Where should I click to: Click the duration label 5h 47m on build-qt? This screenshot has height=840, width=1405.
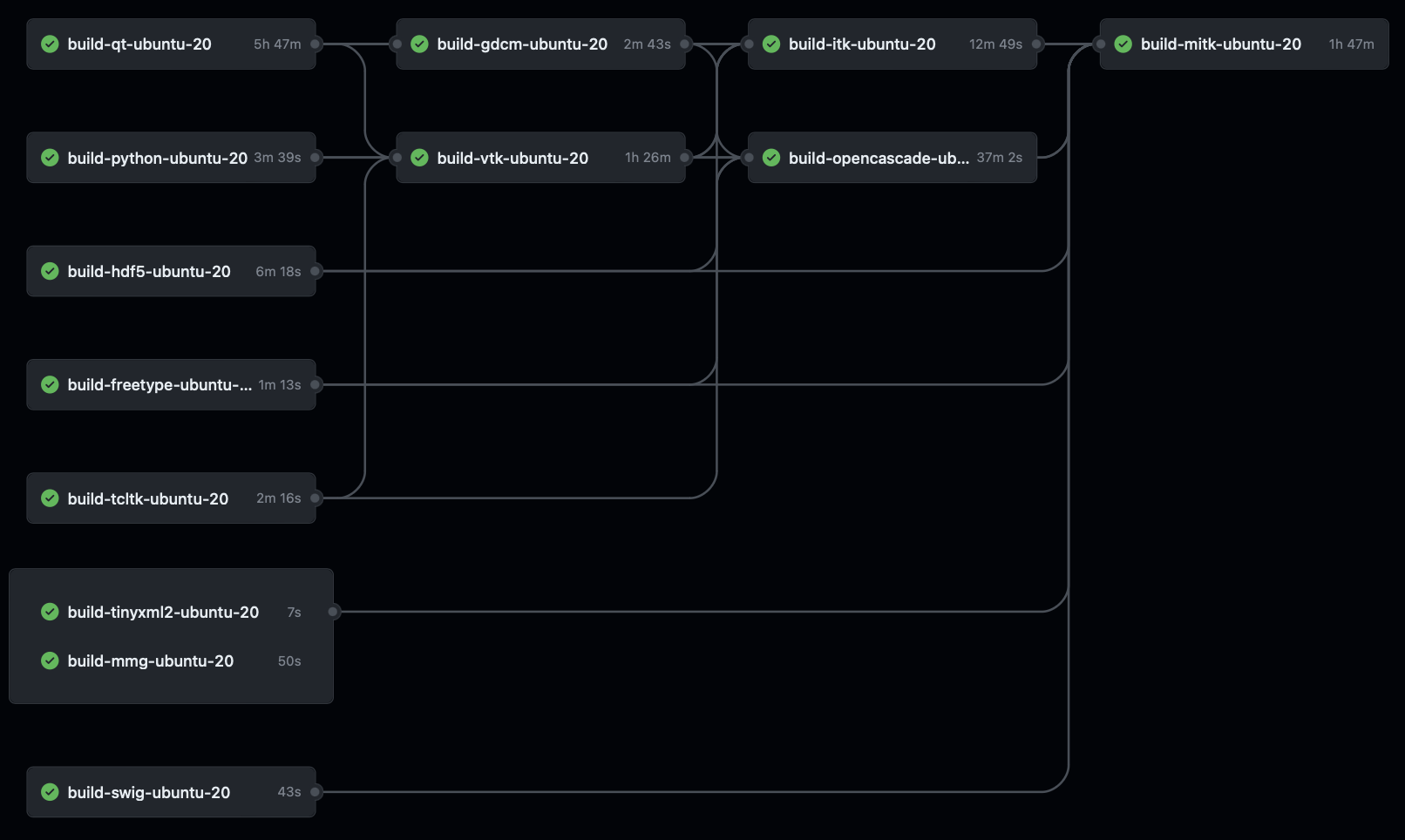[x=276, y=44]
